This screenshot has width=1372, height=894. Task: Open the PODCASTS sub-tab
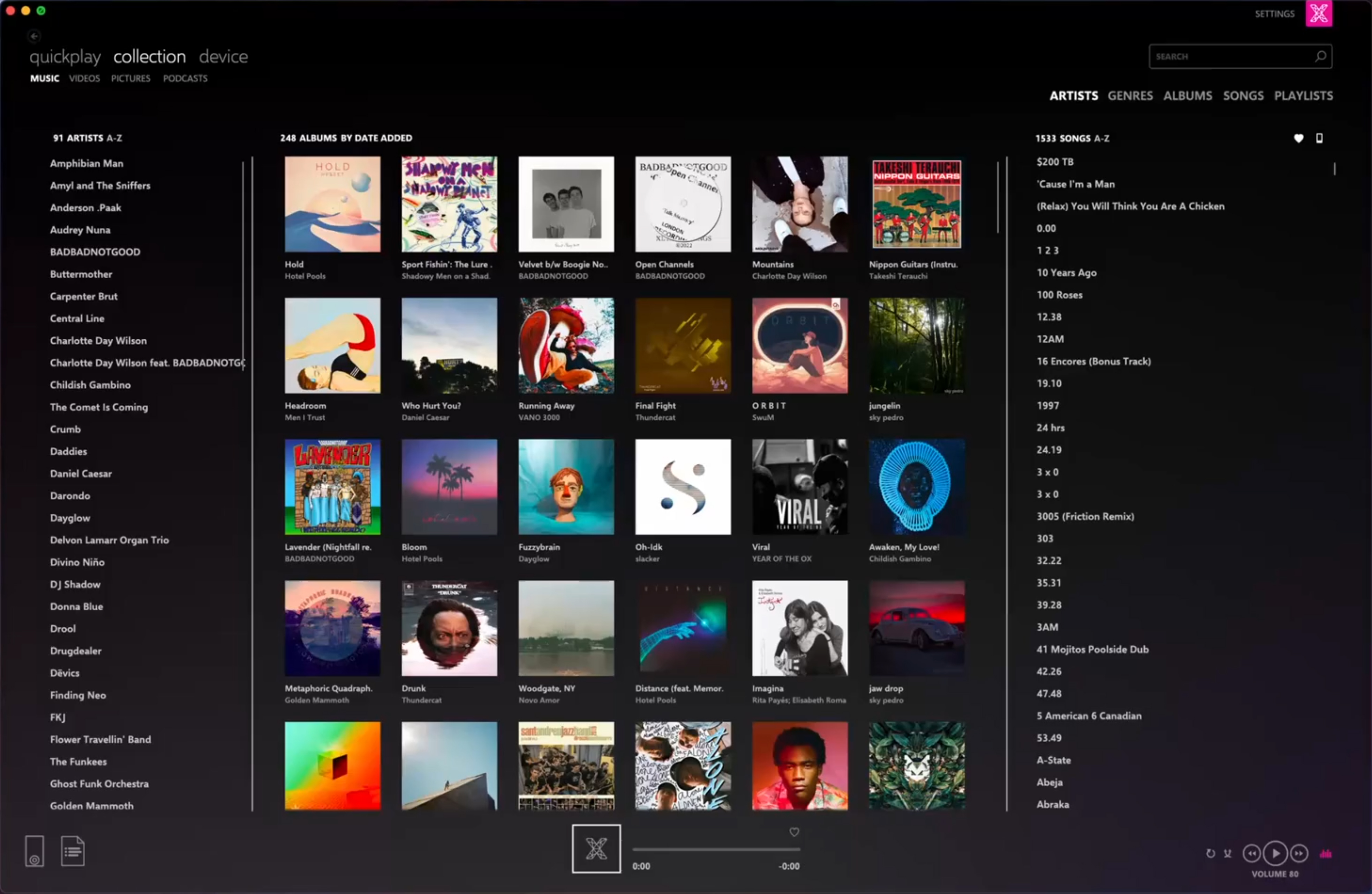tap(185, 78)
